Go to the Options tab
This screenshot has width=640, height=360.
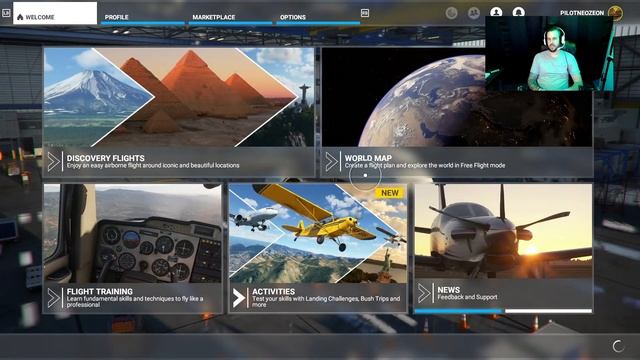pyautogui.click(x=318, y=17)
